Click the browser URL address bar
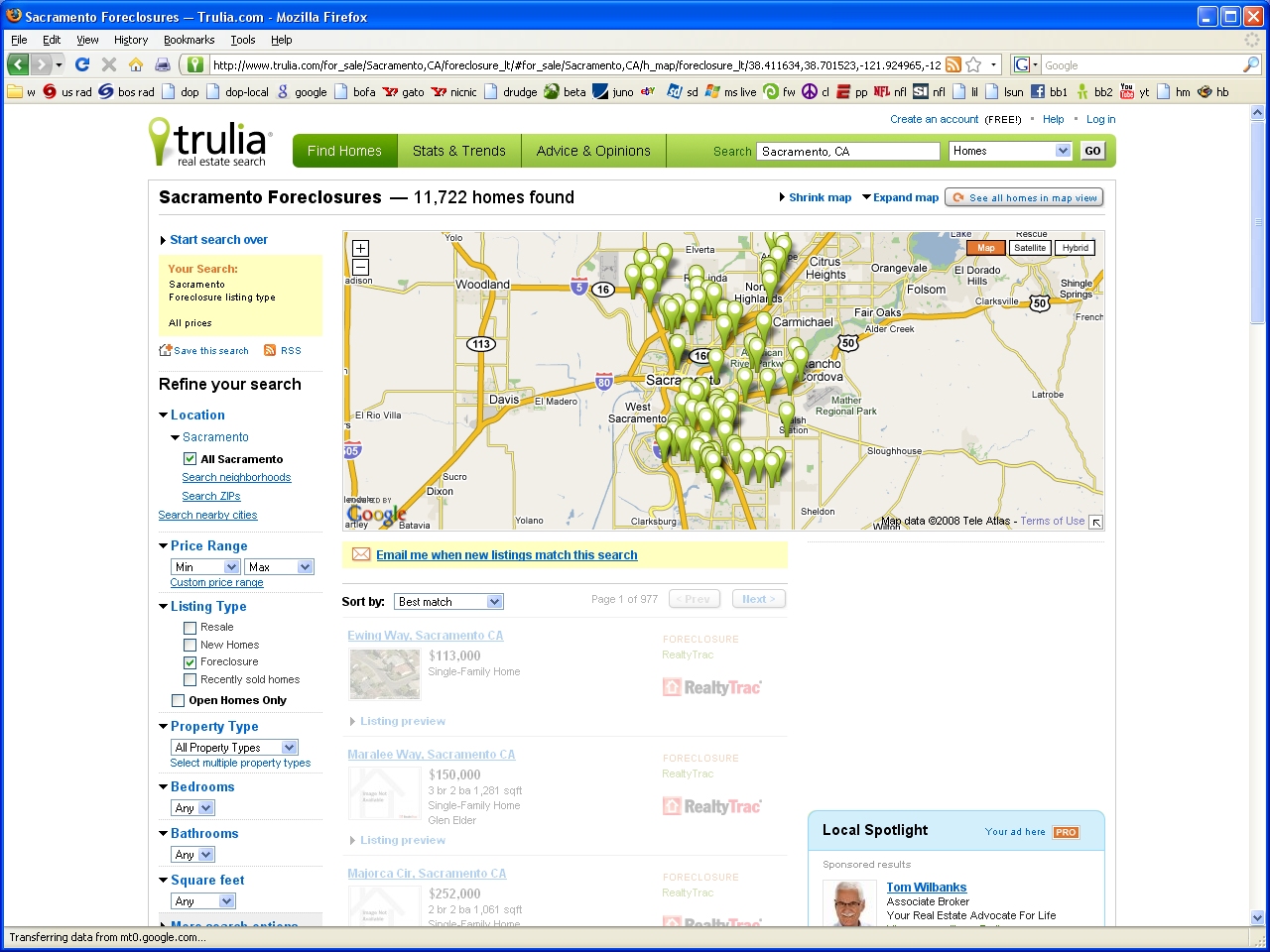Screen dimensions: 1270x952 pos(575,64)
